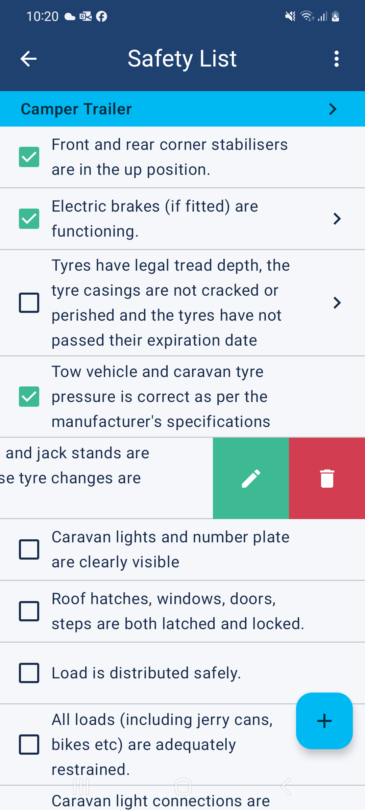Check the all loads adequately restrained box
The width and height of the screenshot is (365, 810).
(x=29, y=745)
